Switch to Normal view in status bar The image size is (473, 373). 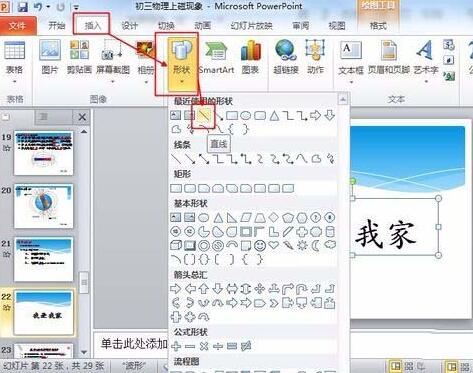click(x=396, y=366)
